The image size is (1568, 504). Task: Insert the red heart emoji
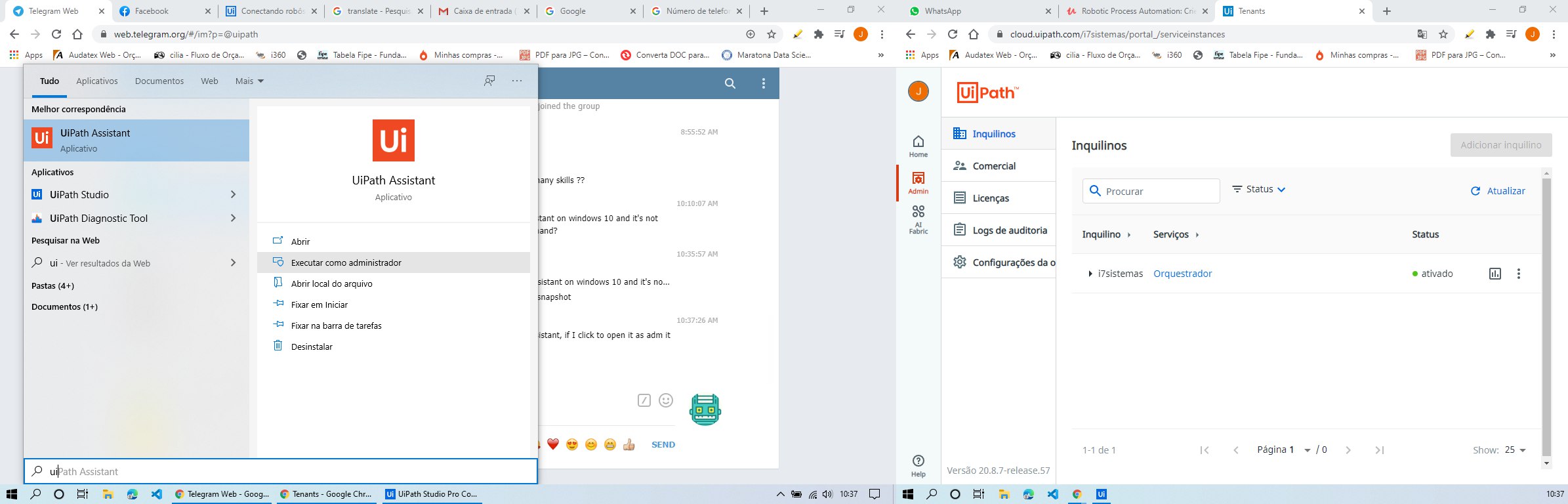553,444
